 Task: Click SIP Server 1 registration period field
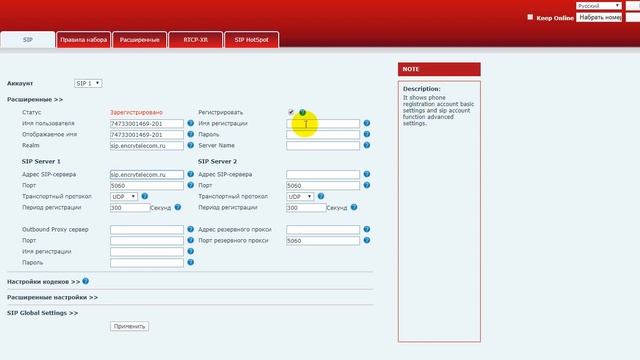click(x=130, y=207)
